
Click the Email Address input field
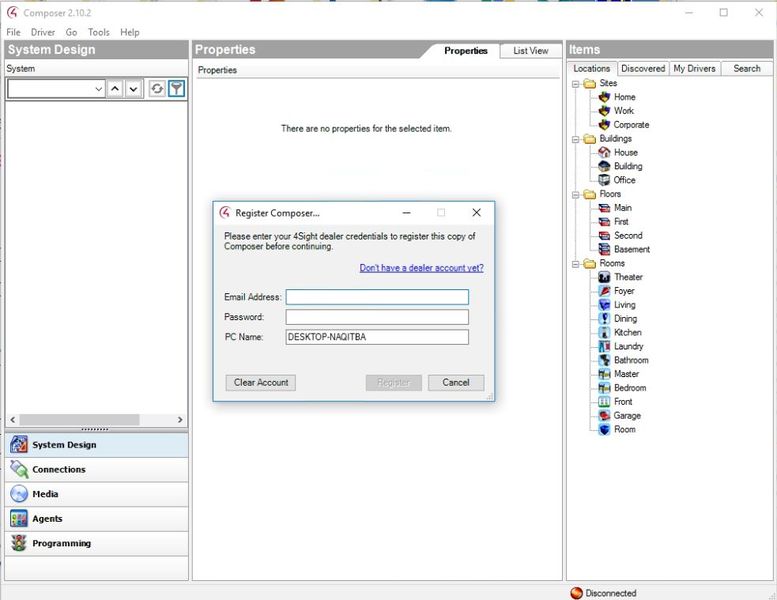(377, 297)
